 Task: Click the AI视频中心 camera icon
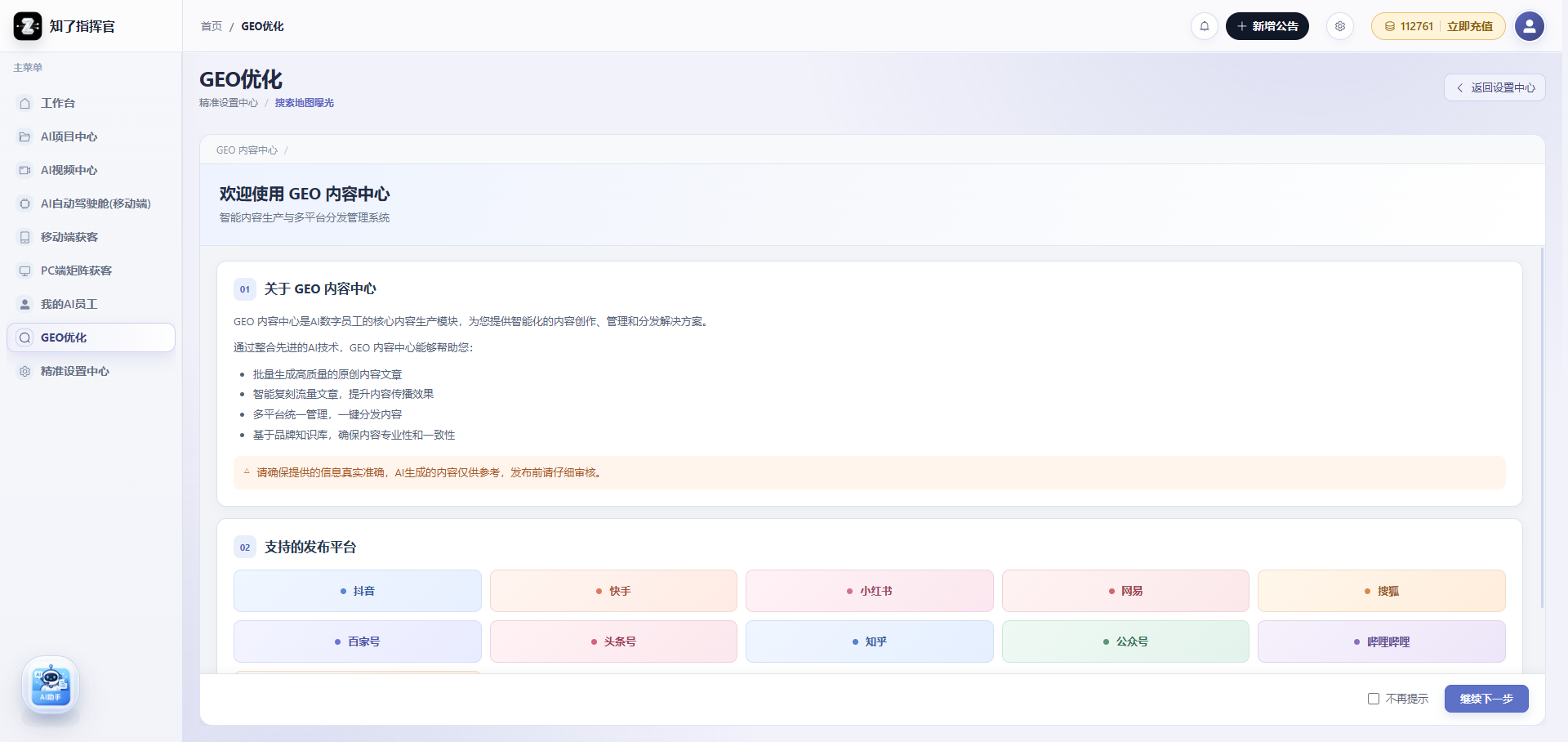(x=25, y=170)
